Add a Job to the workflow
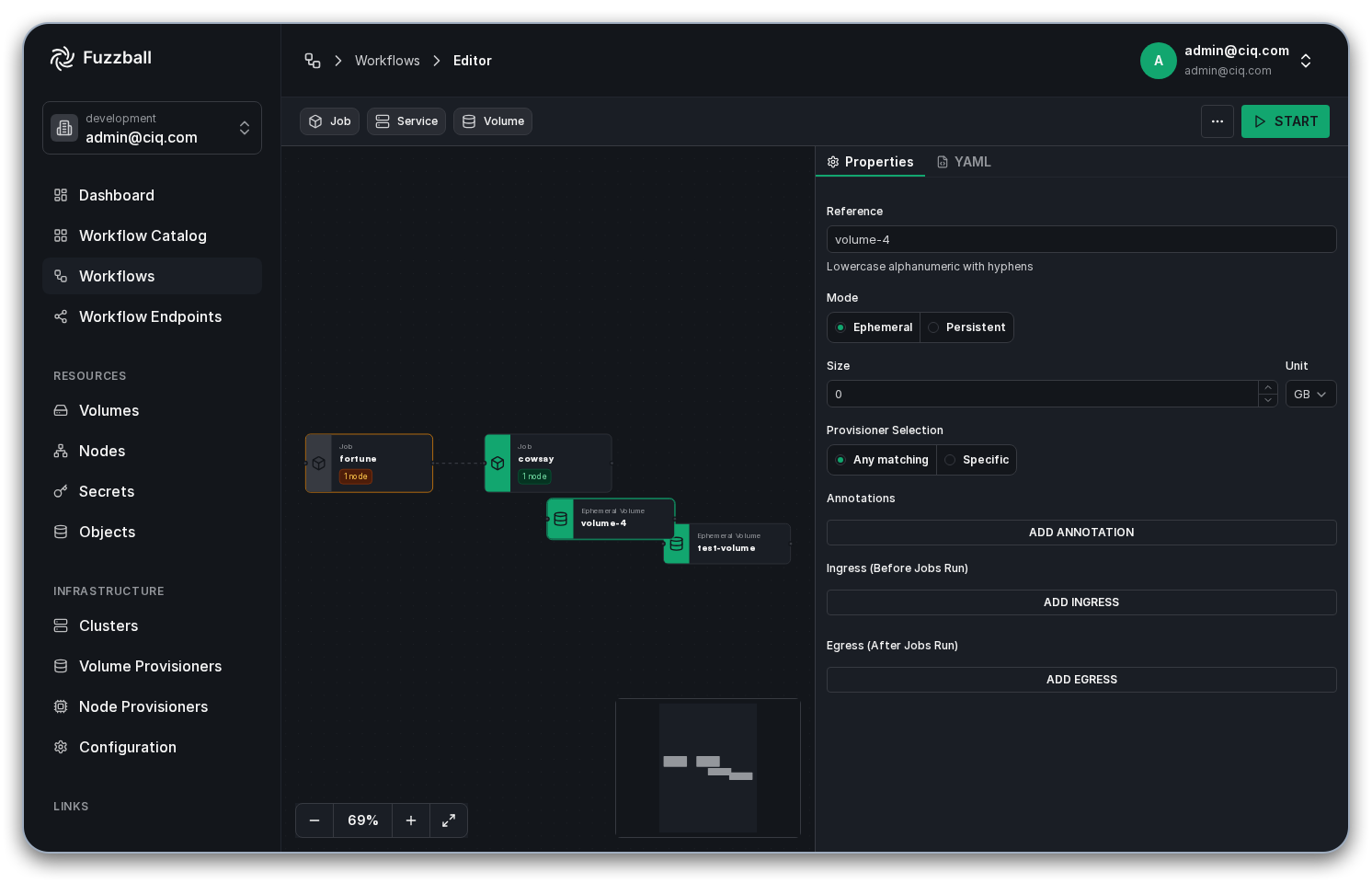This screenshot has height=883, width=1372. (329, 121)
